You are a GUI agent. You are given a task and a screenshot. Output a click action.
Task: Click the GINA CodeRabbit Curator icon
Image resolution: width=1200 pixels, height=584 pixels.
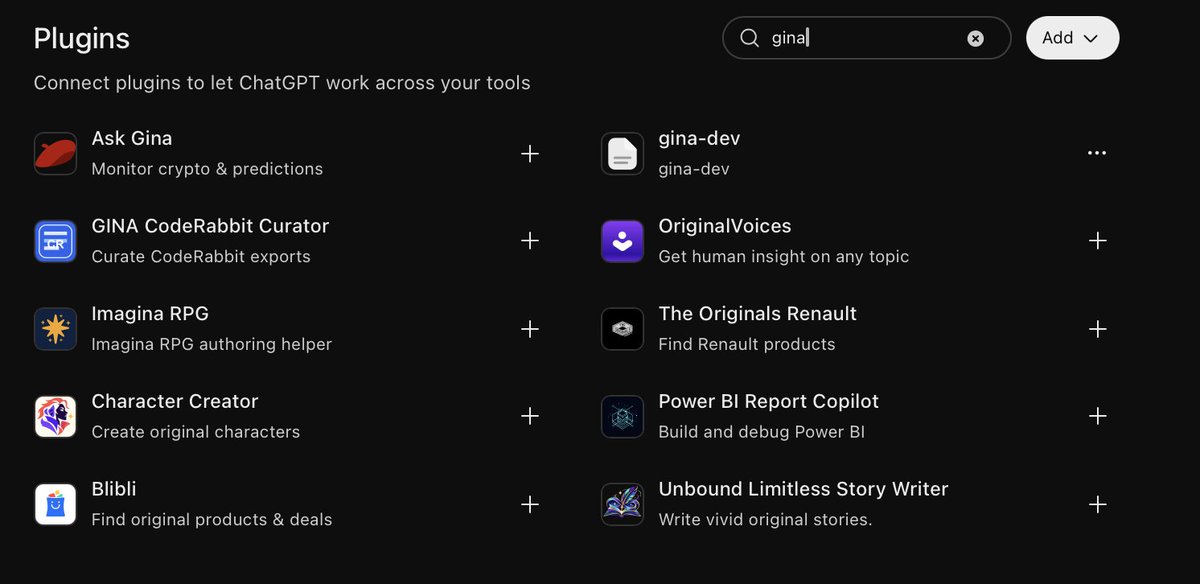(x=56, y=241)
